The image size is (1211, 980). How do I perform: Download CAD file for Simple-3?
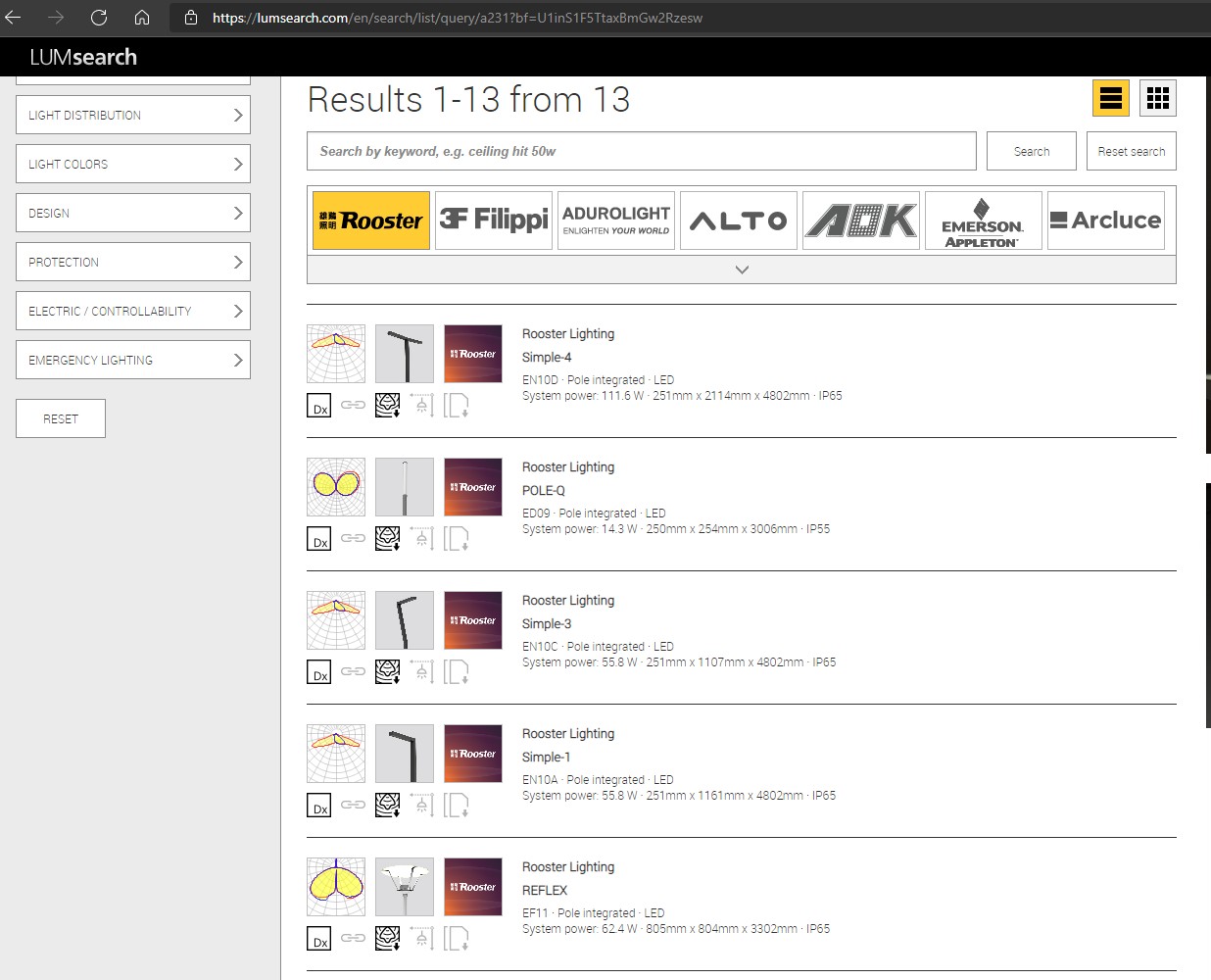tap(457, 672)
